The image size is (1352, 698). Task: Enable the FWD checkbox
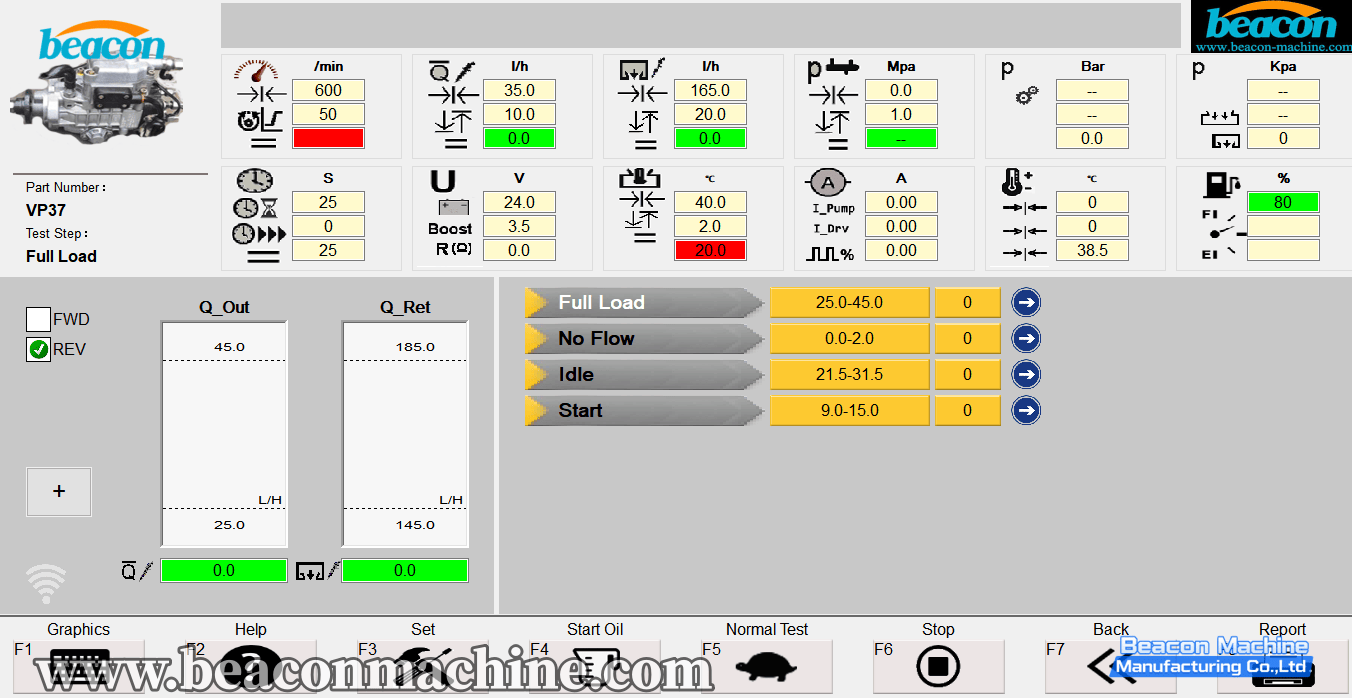(38, 320)
